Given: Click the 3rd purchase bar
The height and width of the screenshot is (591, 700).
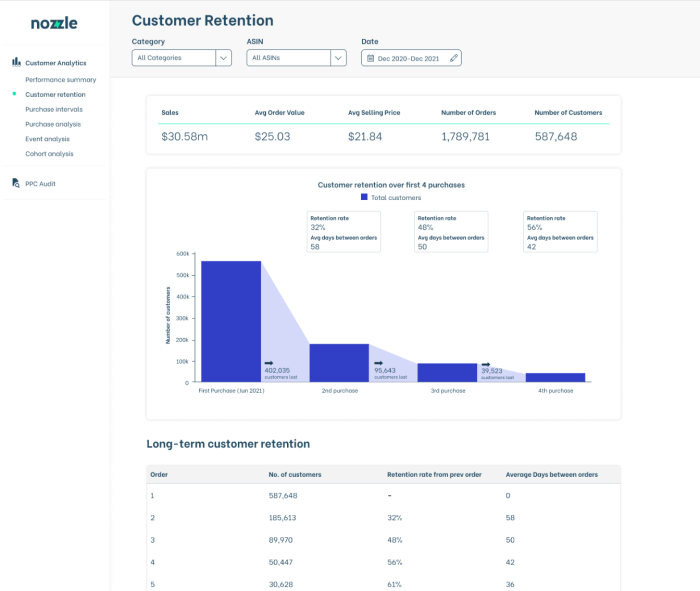Looking at the screenshot, I should [447, 373].
